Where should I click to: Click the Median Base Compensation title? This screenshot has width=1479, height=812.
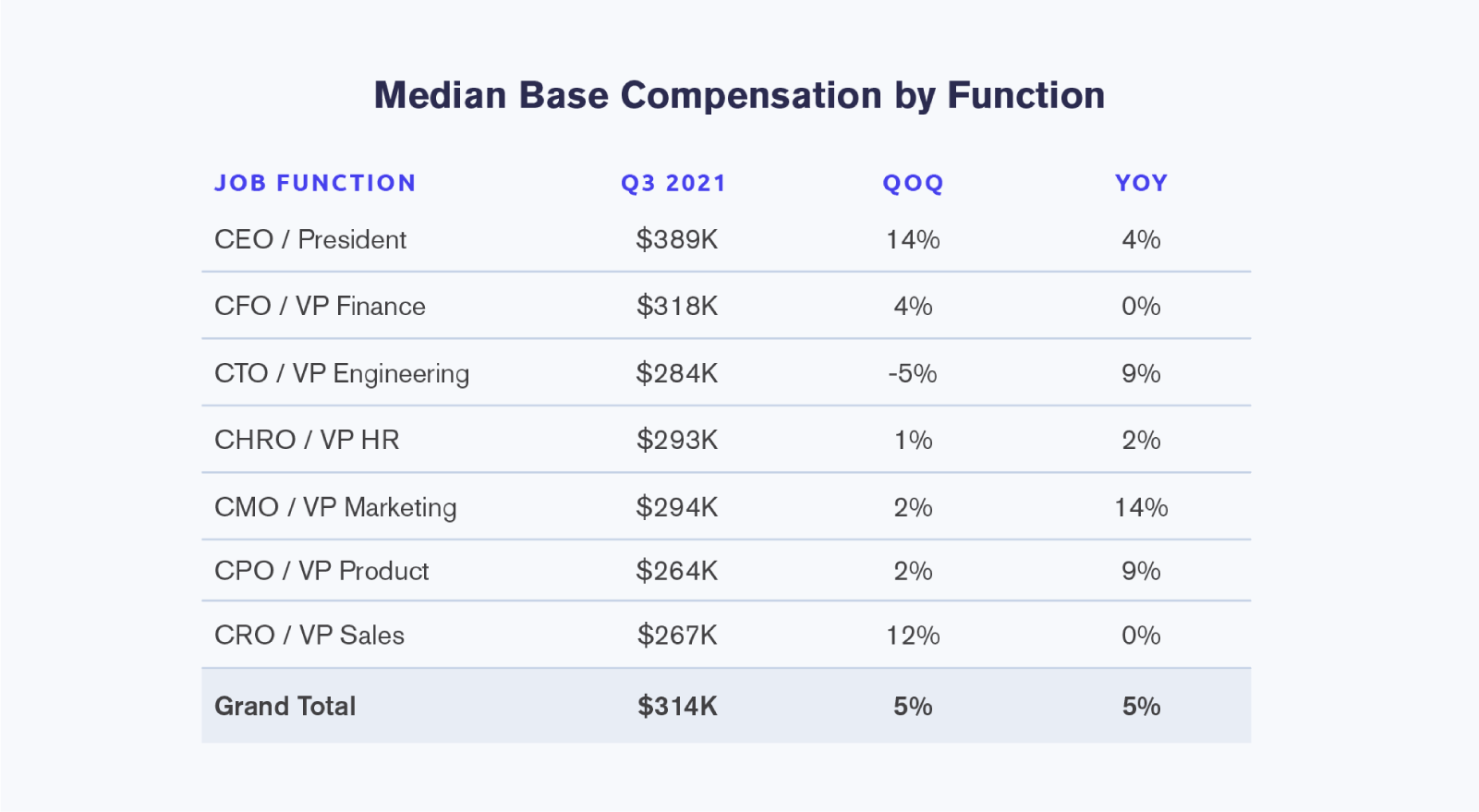[739, 96]
